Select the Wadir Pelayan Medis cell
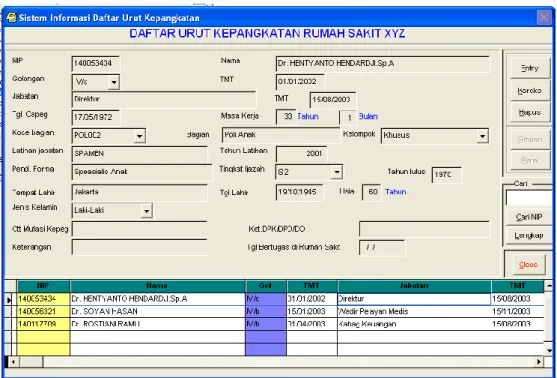Image resolution: width=557 pixels, height=378 pixels. tap(414, 312)
